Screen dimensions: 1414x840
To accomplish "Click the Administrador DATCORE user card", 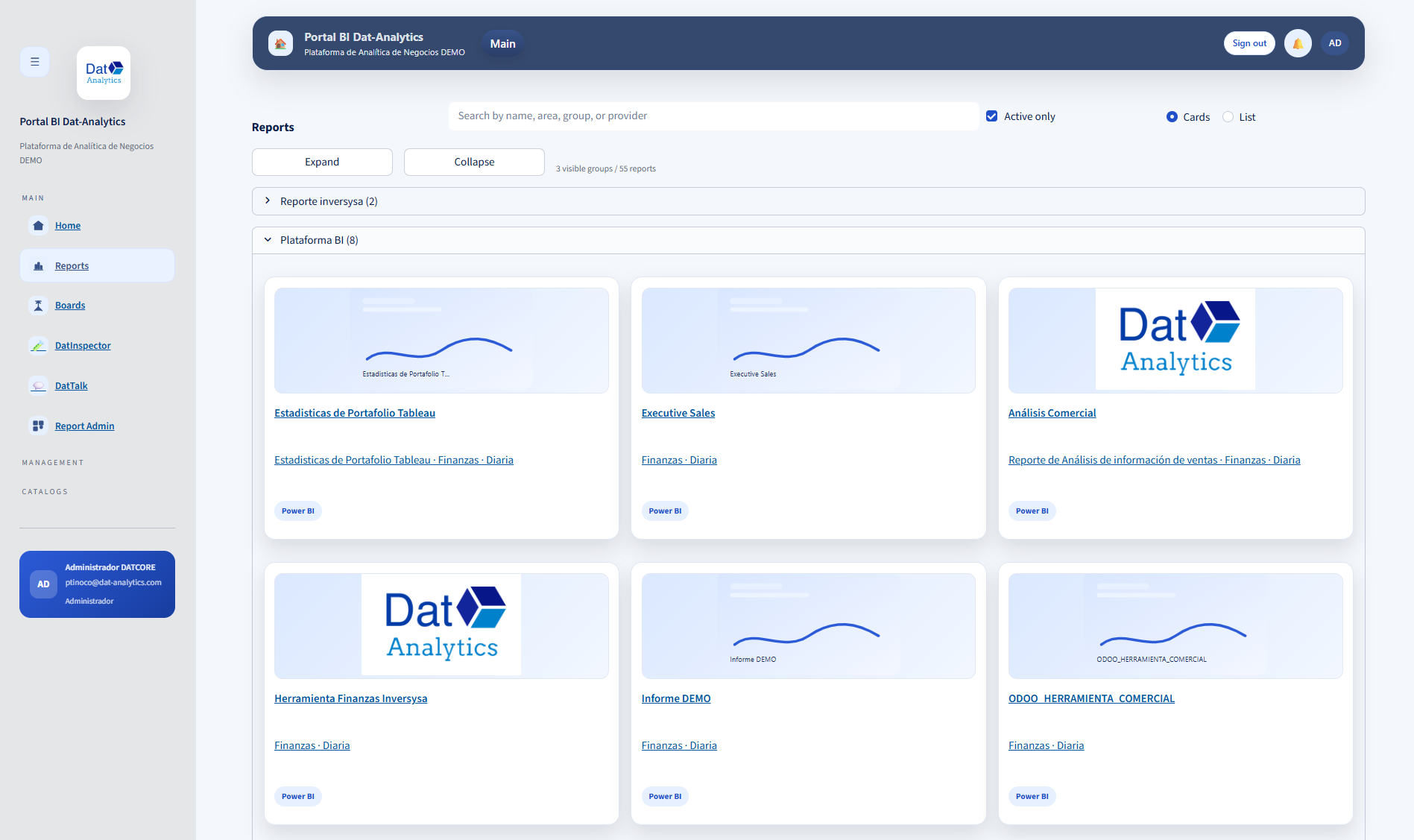I will click(x=97, y=584).
